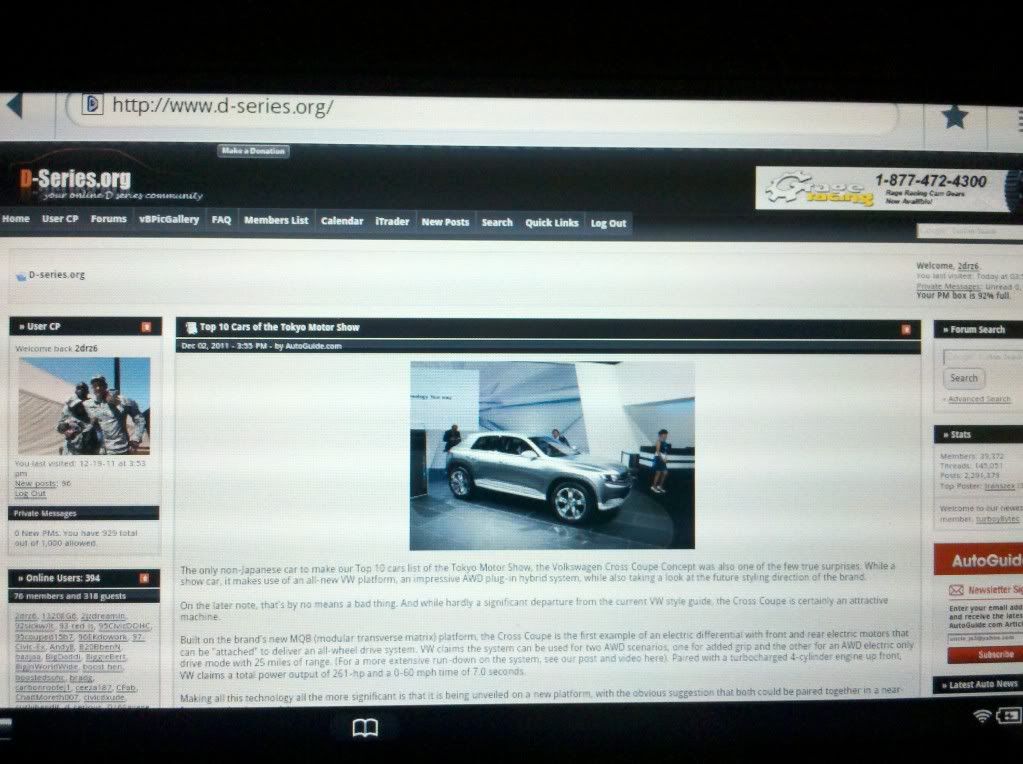Click the Stats panel header
The image size is (1023, 764).
pyautogui.click(x=979, y=435)
